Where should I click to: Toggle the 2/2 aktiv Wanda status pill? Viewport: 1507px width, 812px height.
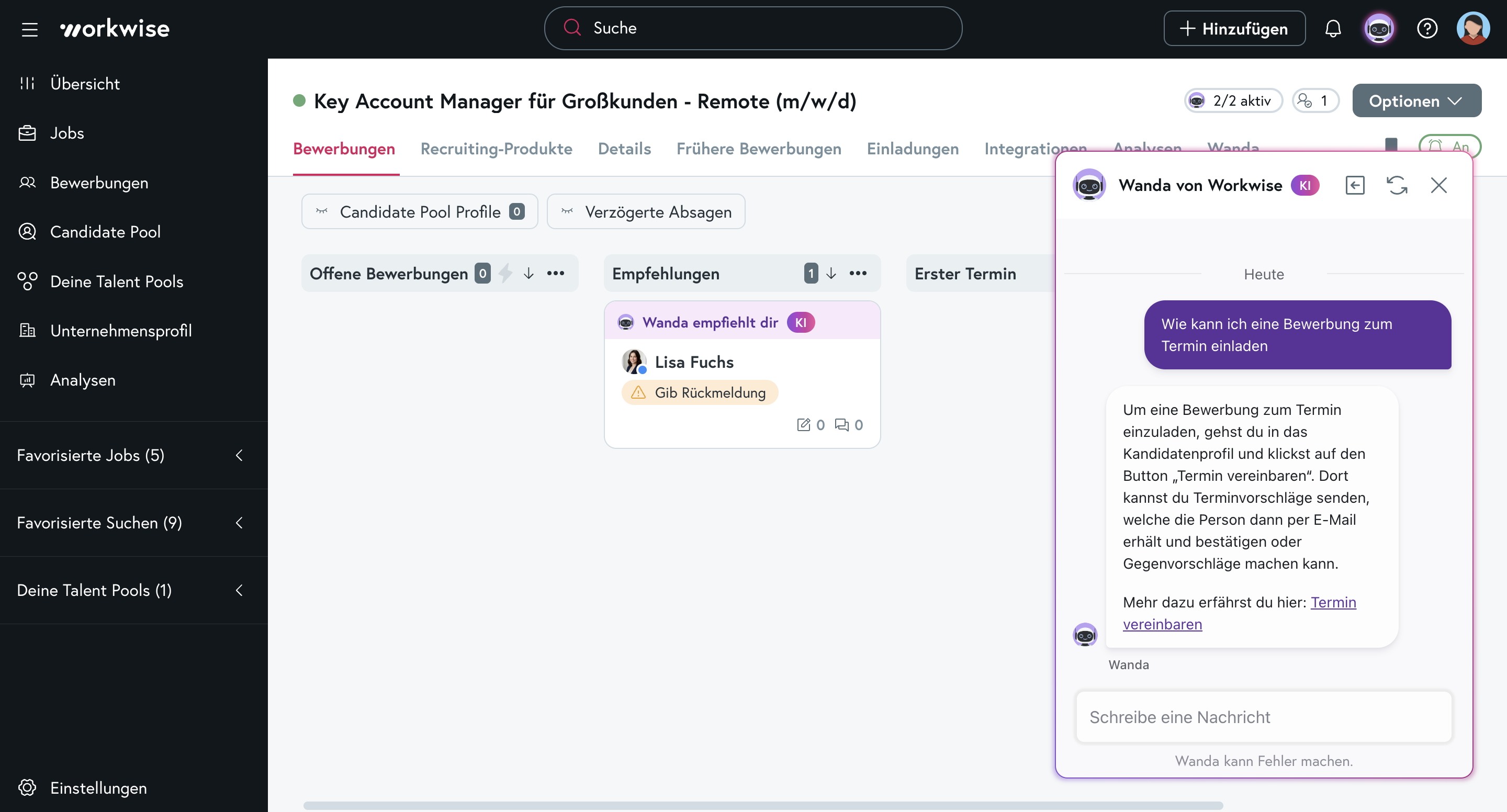[x=1233, y=100]
